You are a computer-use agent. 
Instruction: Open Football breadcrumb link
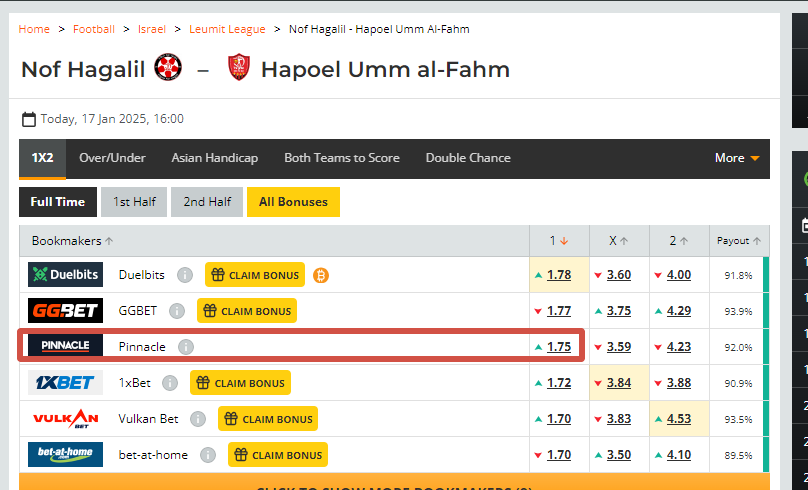[x=94, y=29]
